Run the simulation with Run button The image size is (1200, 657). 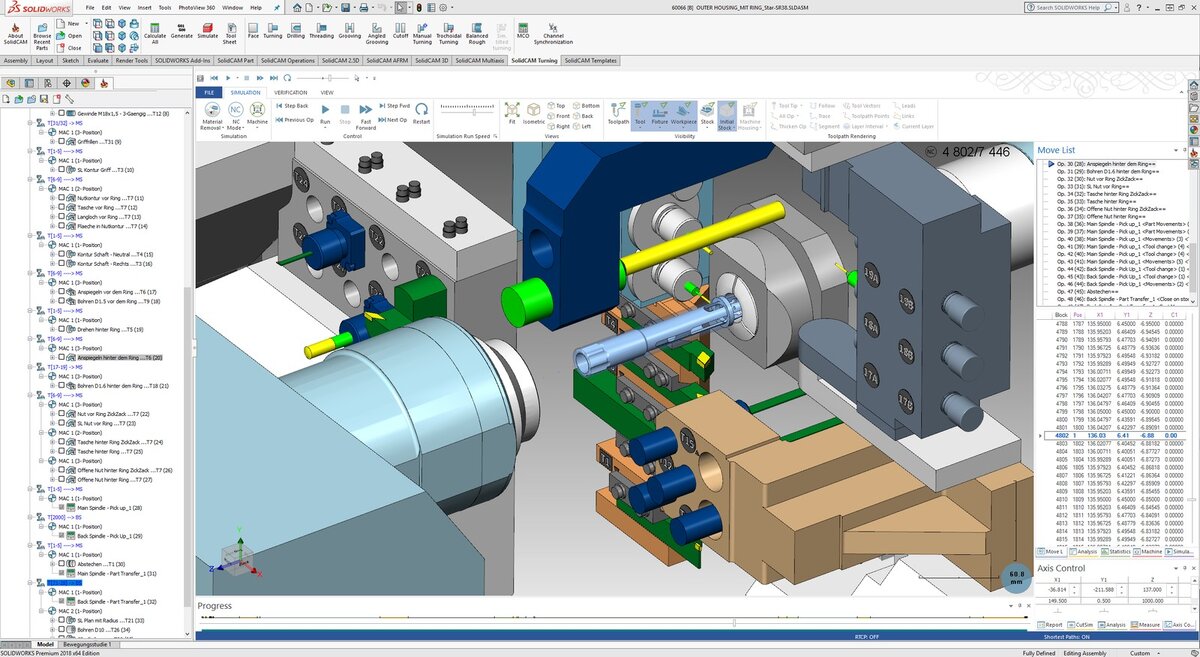tap(325, 112)
